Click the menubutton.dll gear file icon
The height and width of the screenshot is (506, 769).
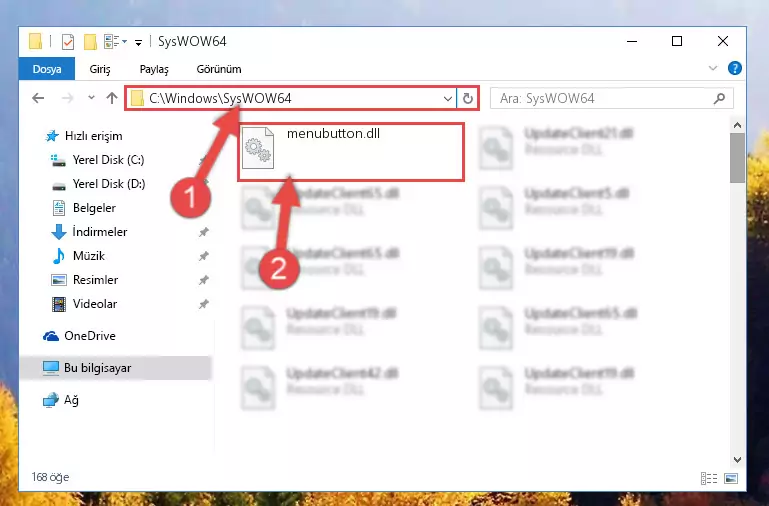coord(258,148)
